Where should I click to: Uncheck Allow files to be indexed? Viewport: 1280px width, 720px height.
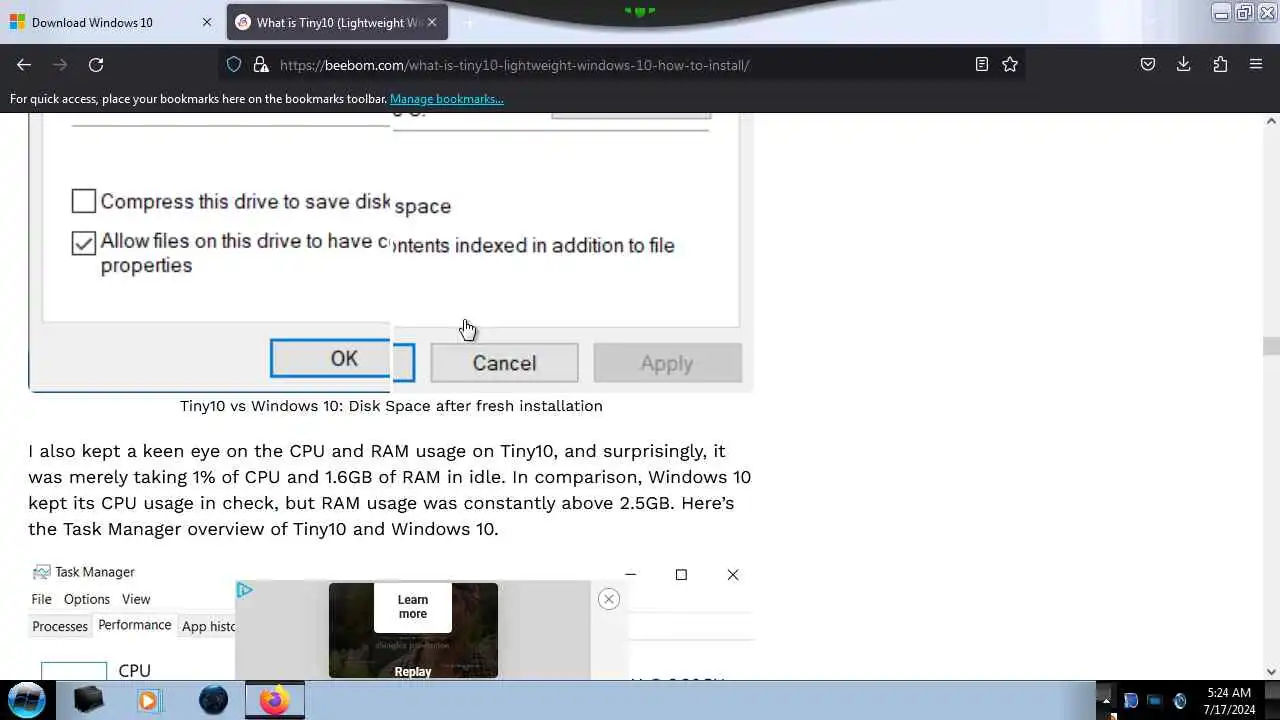click(x=84, y=243)
